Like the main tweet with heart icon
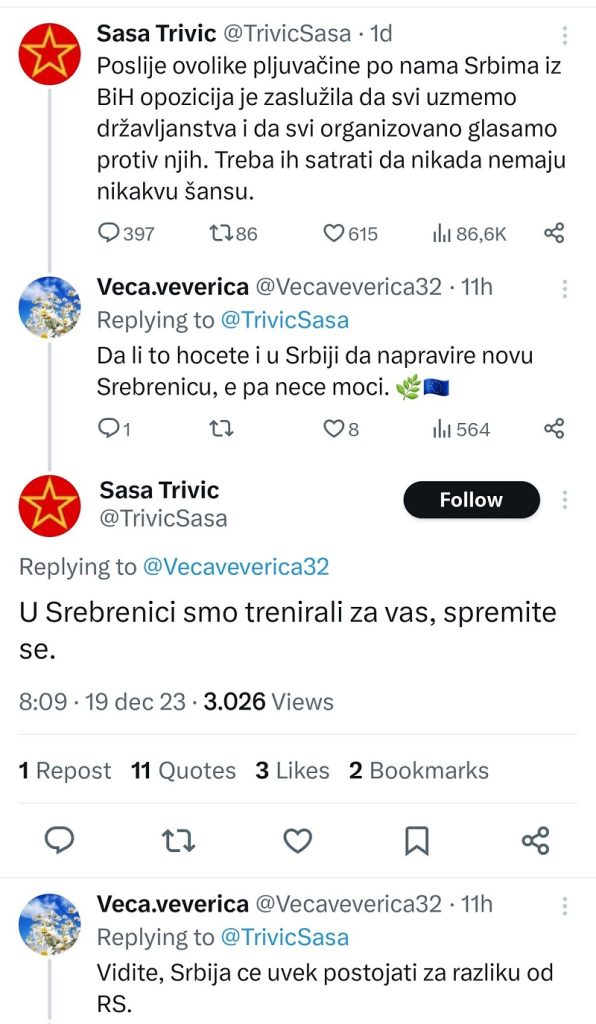596x1024 pixels. [x=298, y=840]
